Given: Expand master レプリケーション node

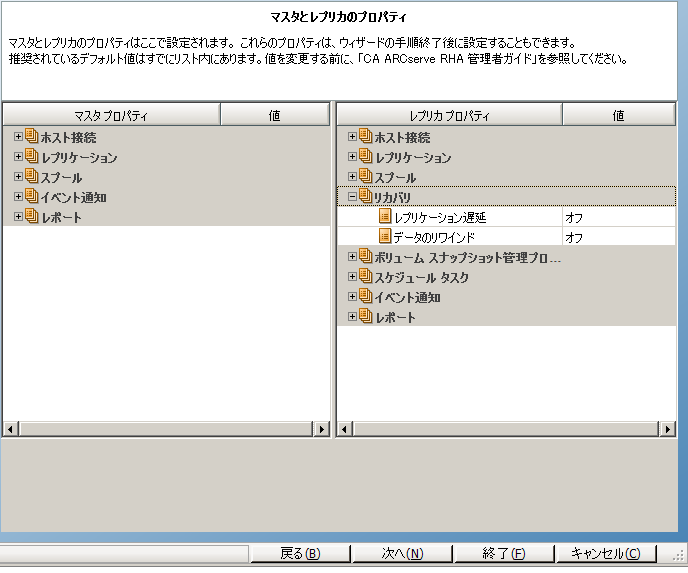Looking at the screenshot, I should click(18, 157).
